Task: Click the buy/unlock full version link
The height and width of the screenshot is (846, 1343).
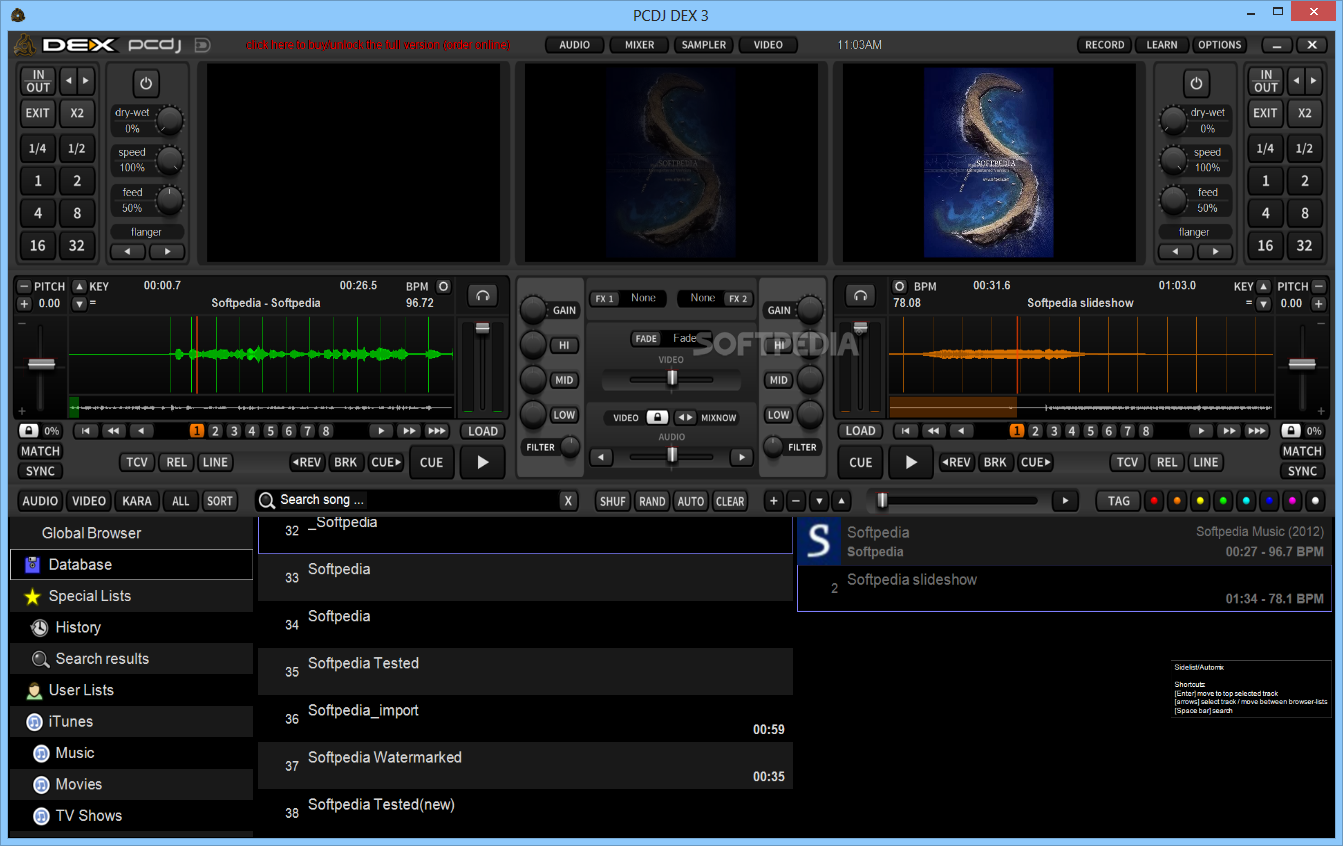Action: pyautogui.click(x=378, y=45)
